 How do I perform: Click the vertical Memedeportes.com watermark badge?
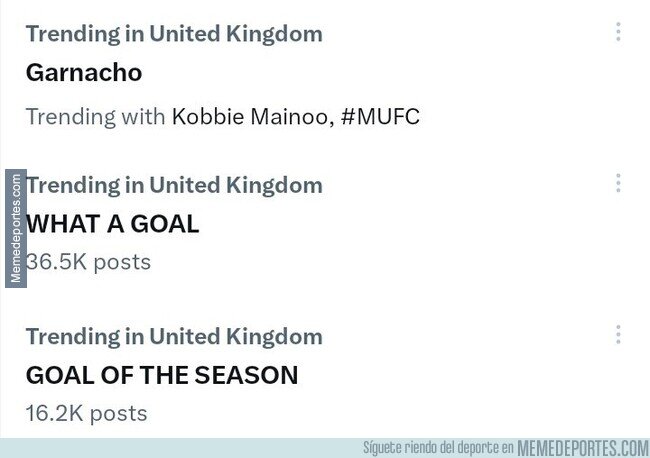16,228
